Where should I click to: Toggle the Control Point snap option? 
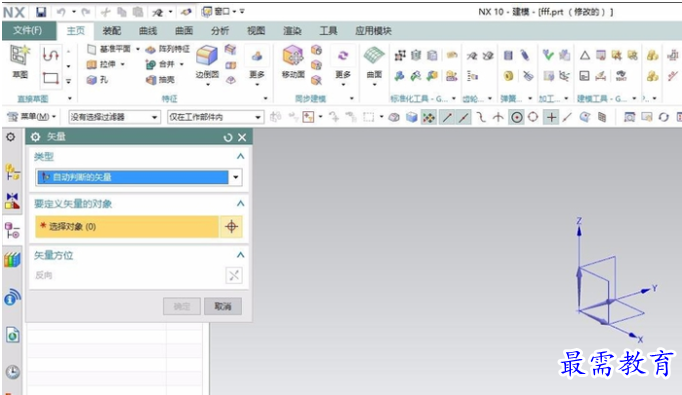tap(481, 117)
